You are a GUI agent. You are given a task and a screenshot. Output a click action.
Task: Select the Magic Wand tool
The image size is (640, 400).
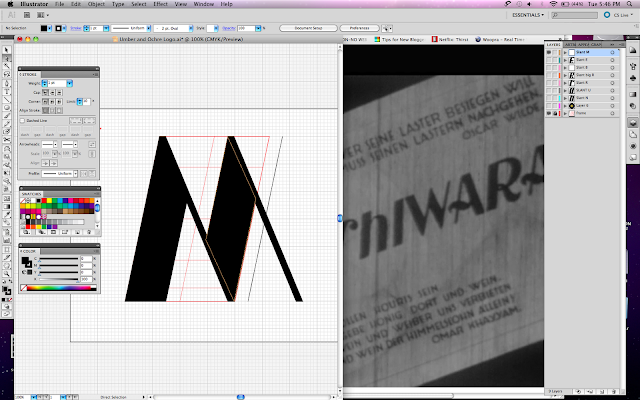[x=7, y=66]
